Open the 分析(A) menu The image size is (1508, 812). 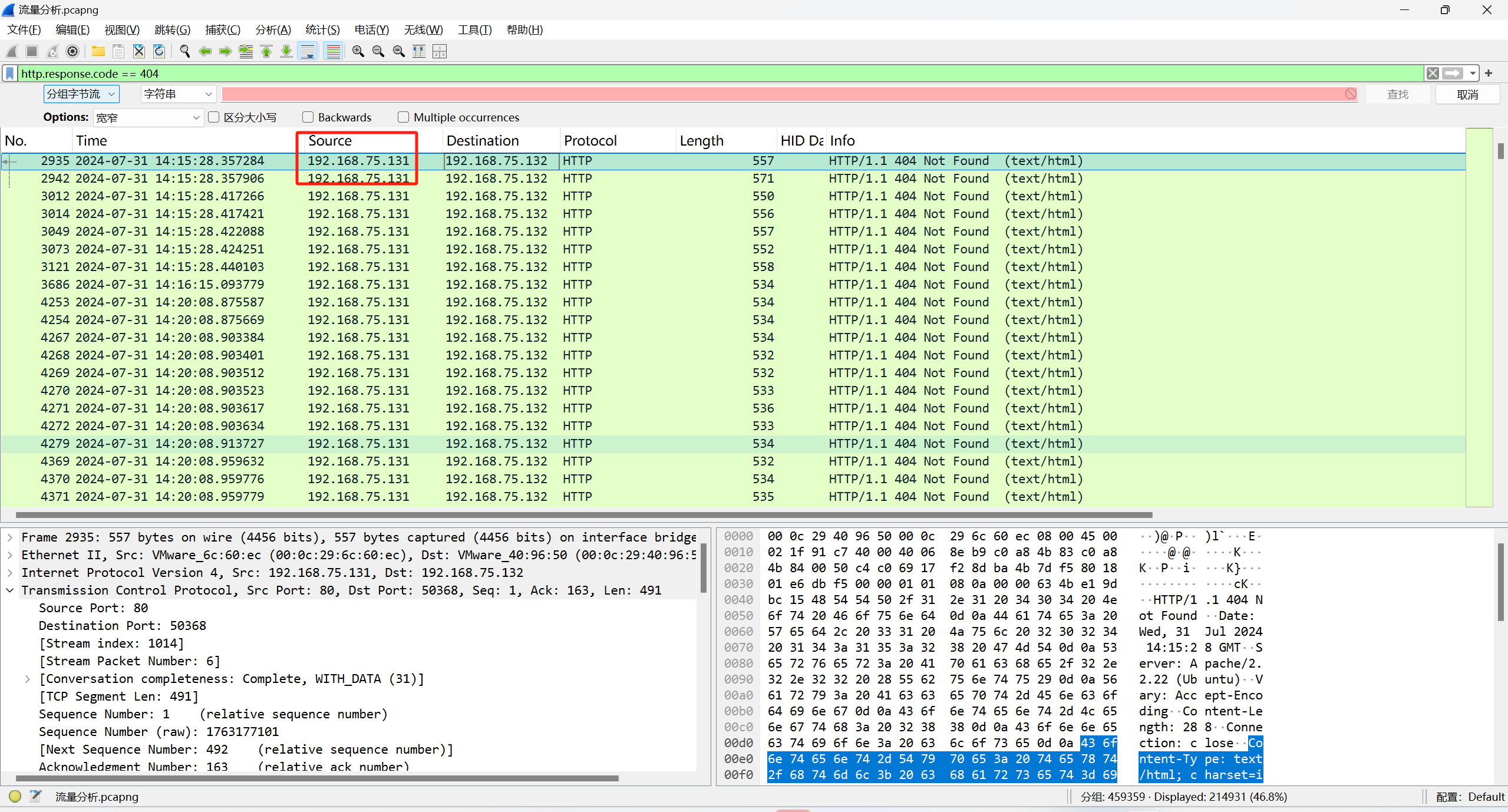[273, 30]
